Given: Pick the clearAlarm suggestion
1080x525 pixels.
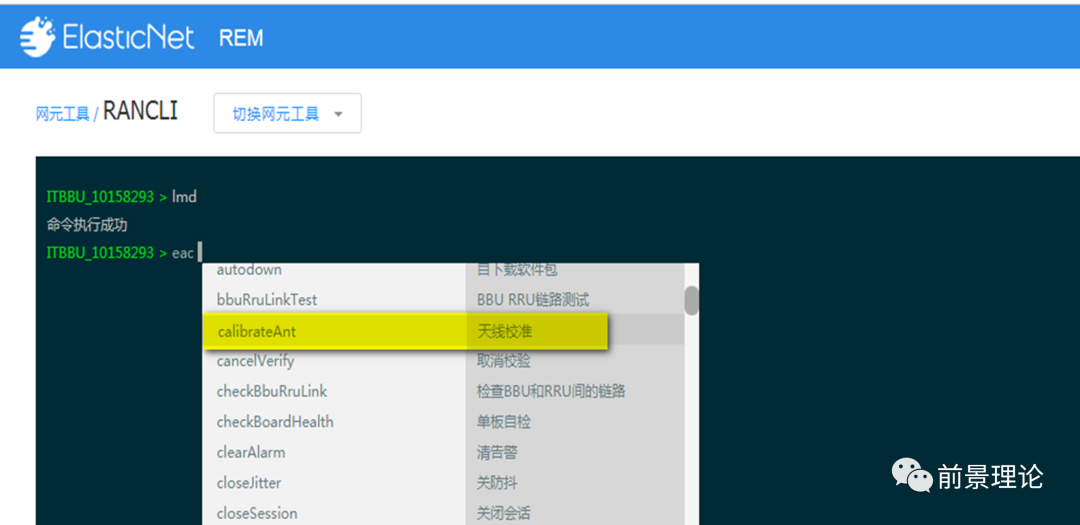Looking at the screenshot, I should (x=251, y=452).
